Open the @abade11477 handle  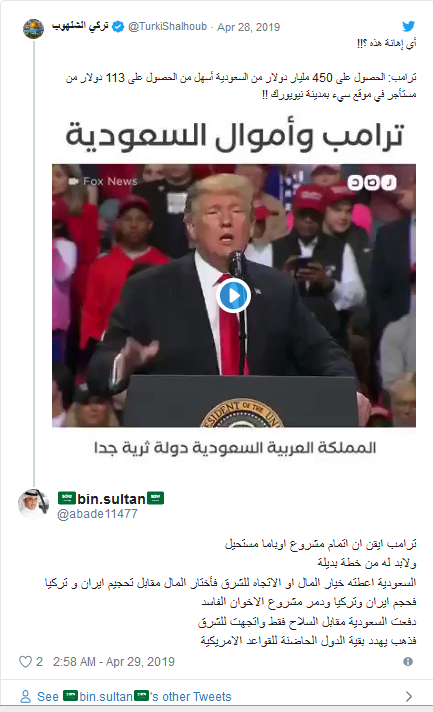(x=97, y=514)
